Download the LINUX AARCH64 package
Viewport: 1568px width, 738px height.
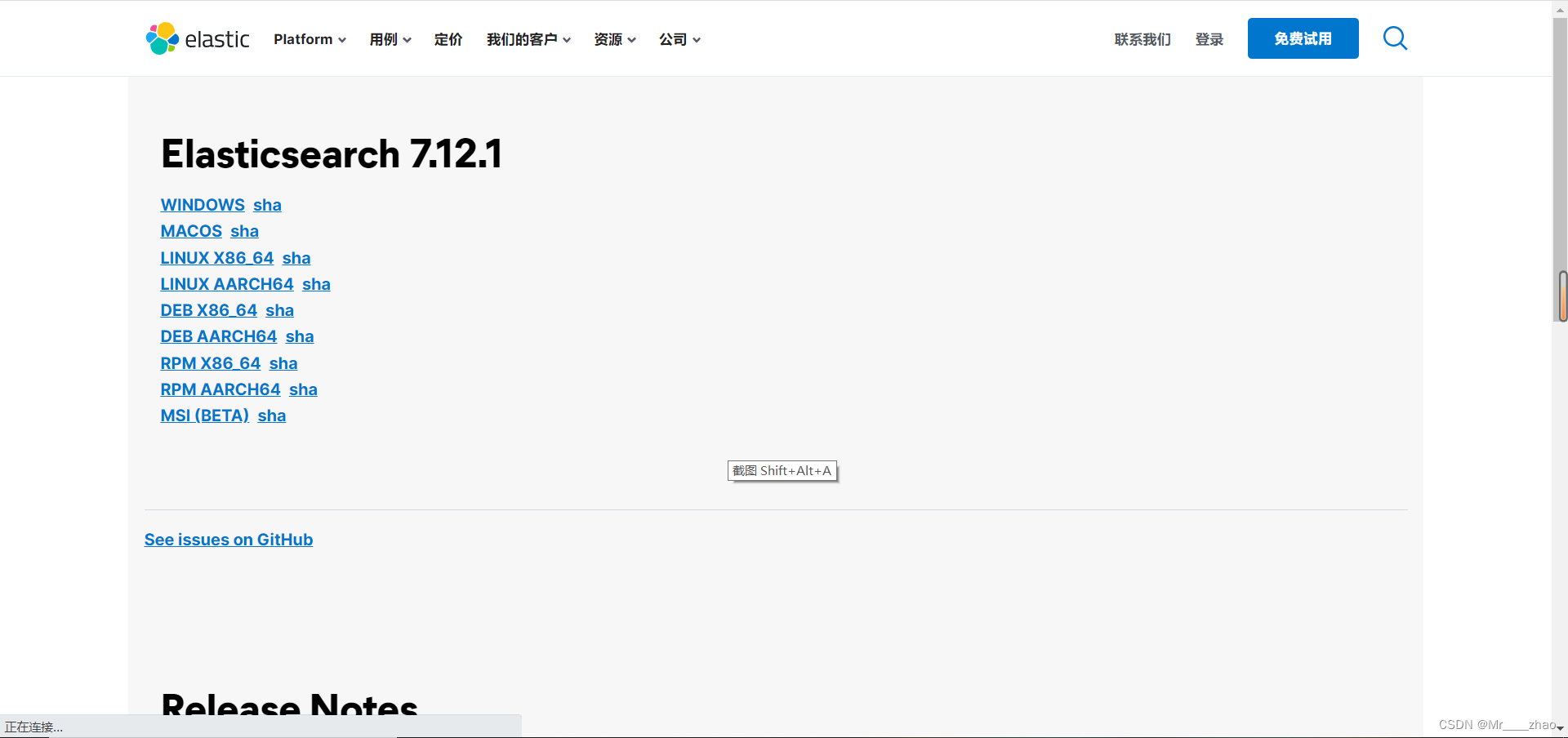227,284
